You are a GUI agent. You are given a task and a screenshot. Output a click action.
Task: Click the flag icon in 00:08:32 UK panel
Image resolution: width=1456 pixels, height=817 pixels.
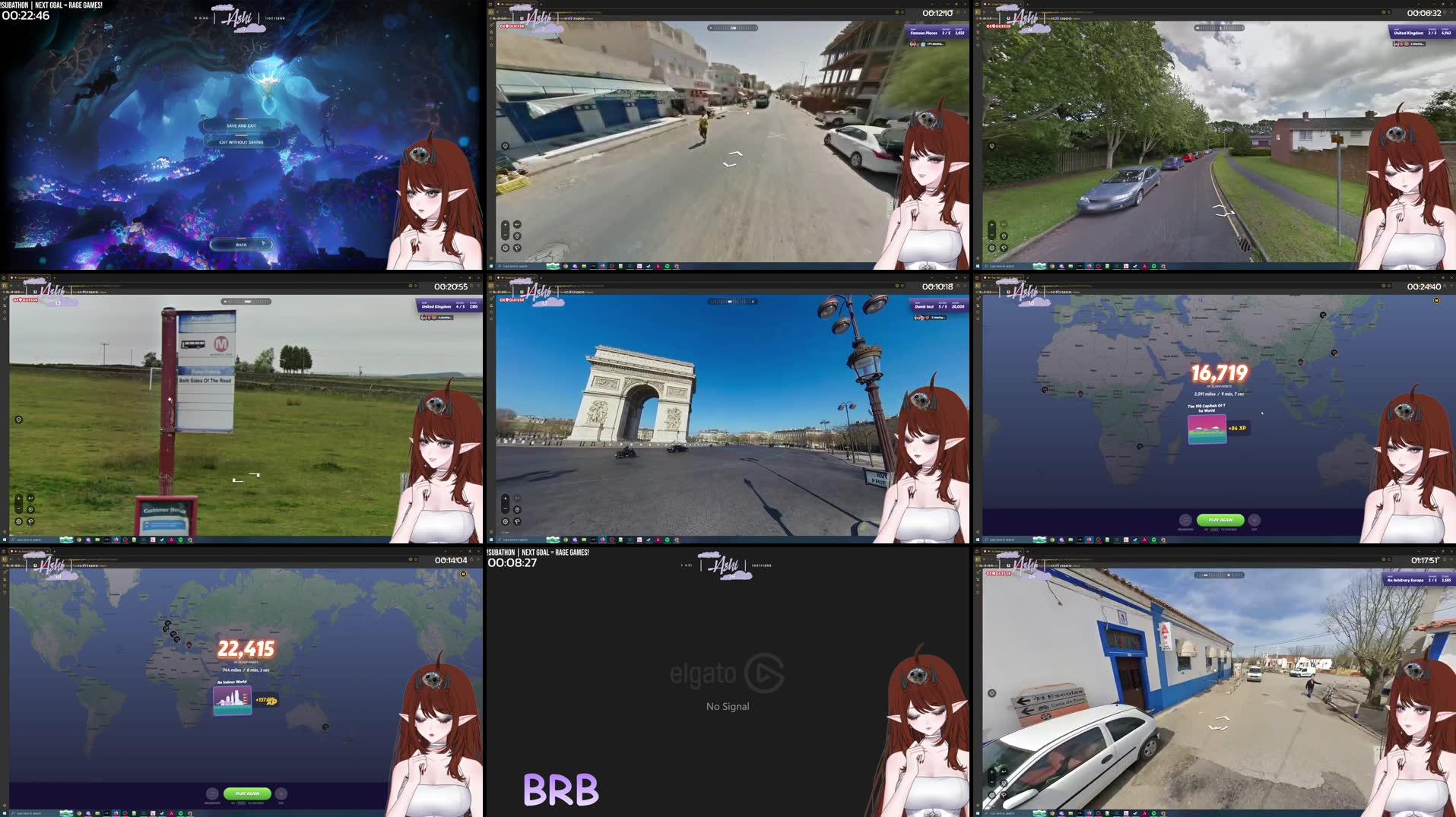pyautogui.click(x=1004, y=248)
